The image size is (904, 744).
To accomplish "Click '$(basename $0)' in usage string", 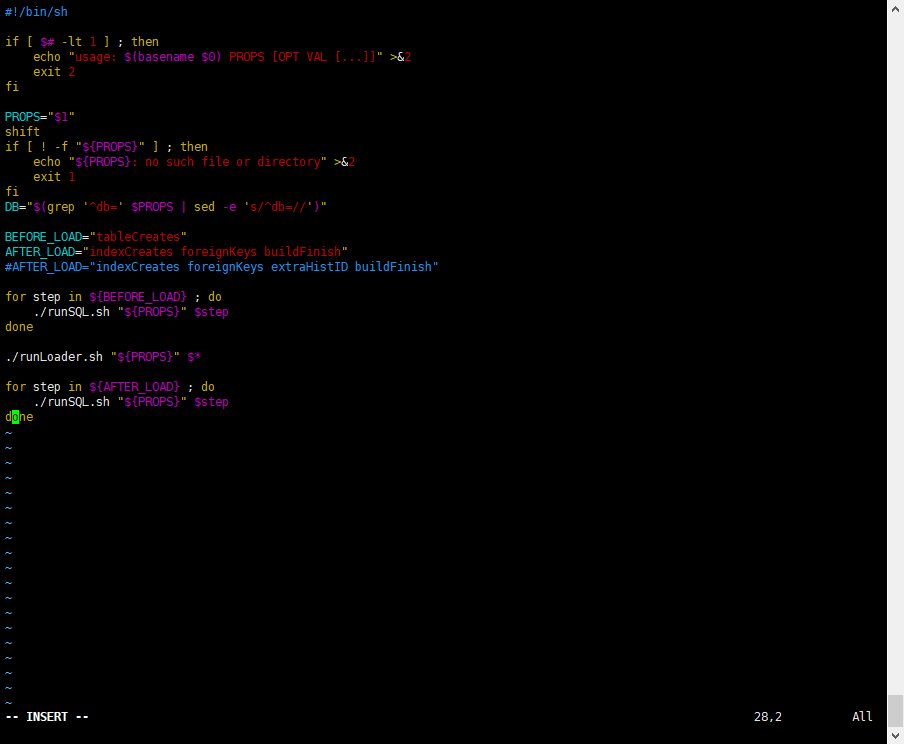I will click(x=173, y=57).
